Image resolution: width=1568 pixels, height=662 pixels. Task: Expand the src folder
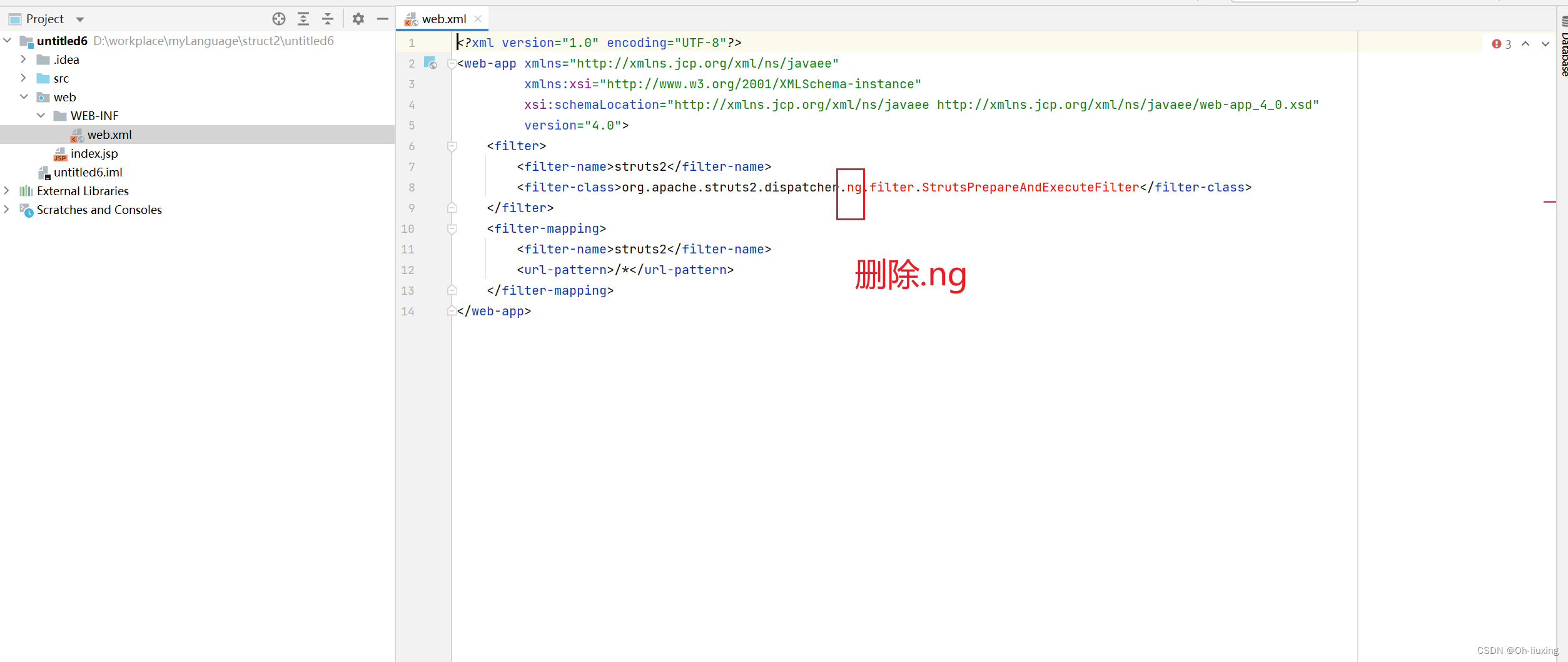(24, 78)
